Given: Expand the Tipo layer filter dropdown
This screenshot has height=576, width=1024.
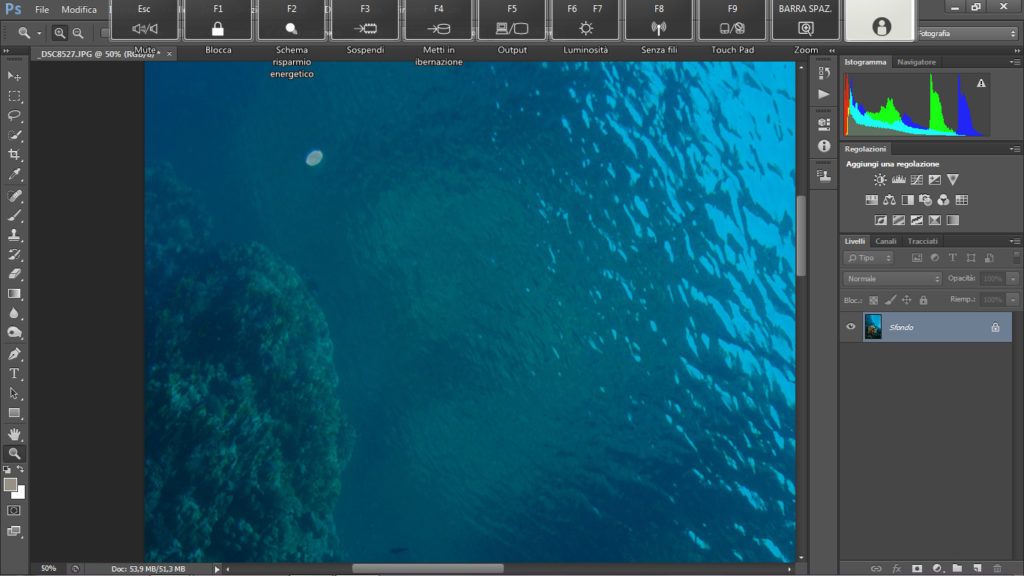Looking at the screenshot, I should [x=868, y=258].
